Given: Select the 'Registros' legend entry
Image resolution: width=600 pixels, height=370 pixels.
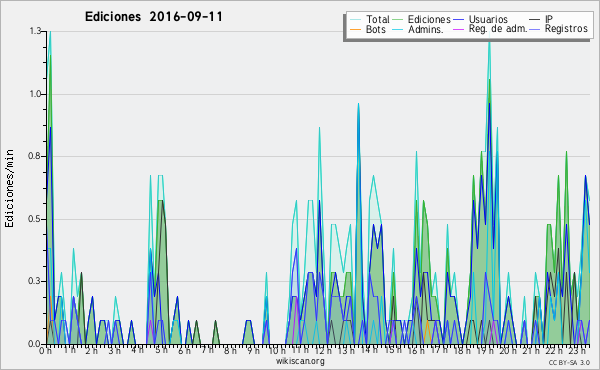Looking at the screenshot, I should (x=566, y=29).
